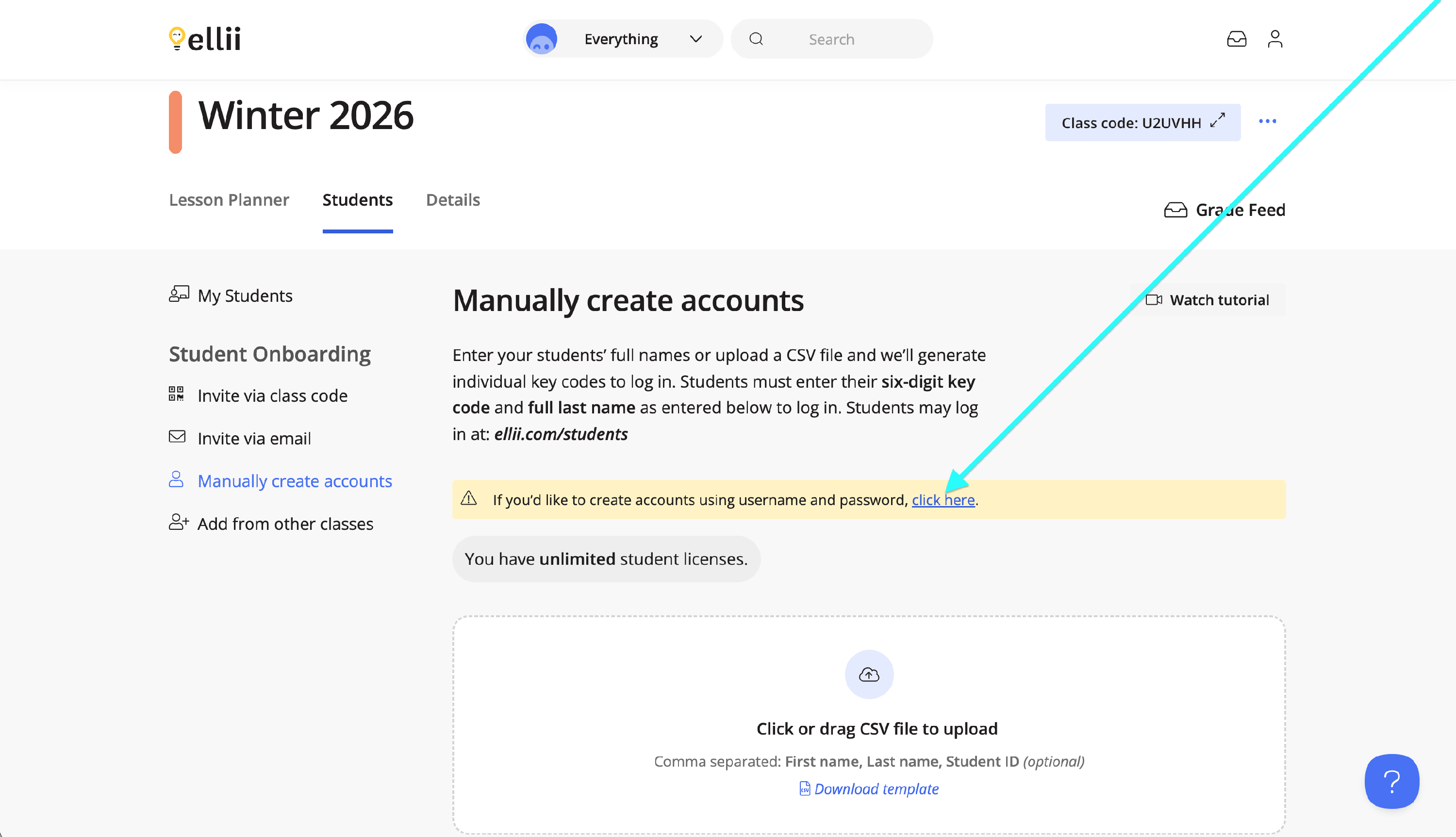Switch to the Details tab
This screenshot has height=837, width=1456.
point(453,200)
